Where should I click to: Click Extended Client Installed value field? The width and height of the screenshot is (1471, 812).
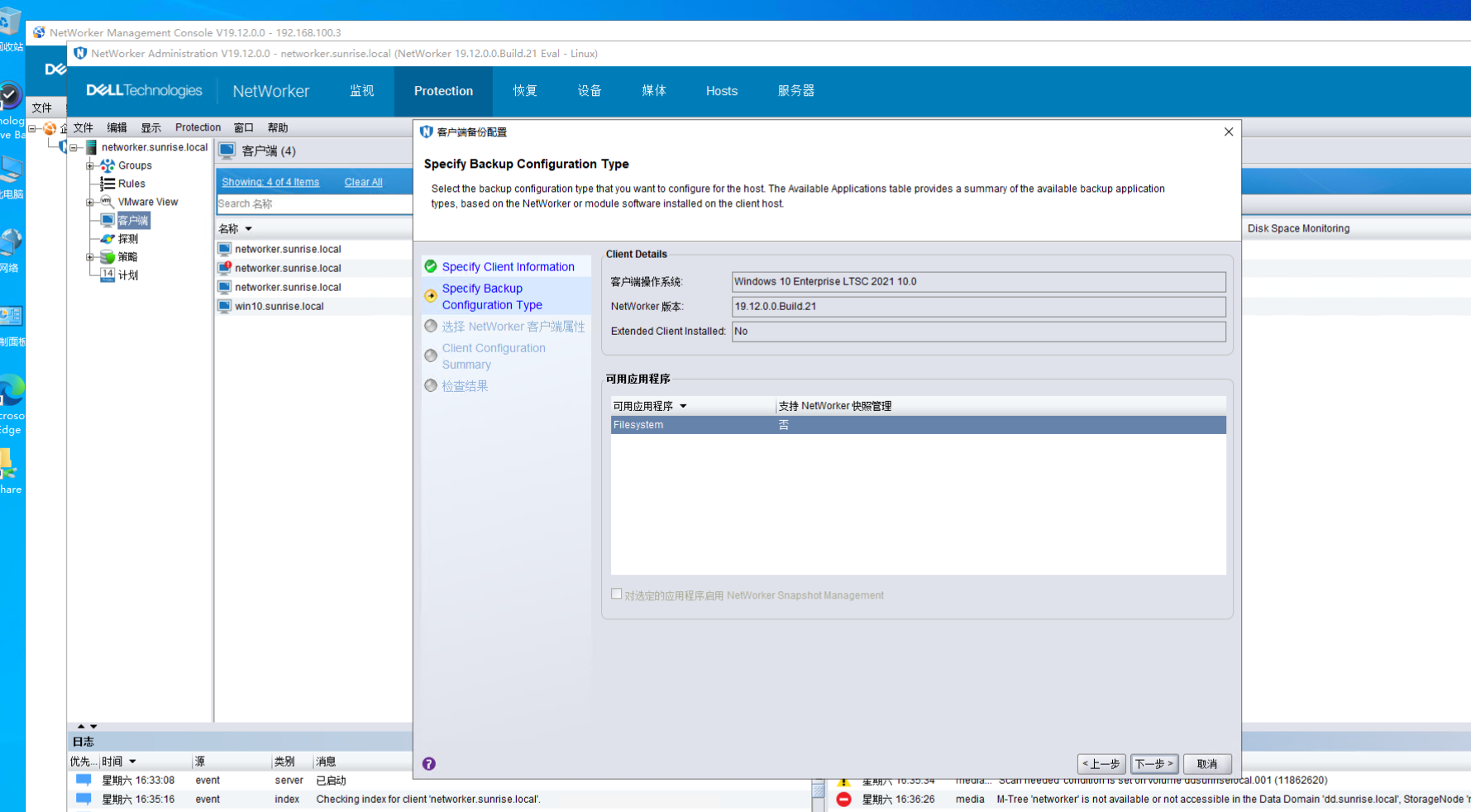pyautogui.click(x=978, y=331)
